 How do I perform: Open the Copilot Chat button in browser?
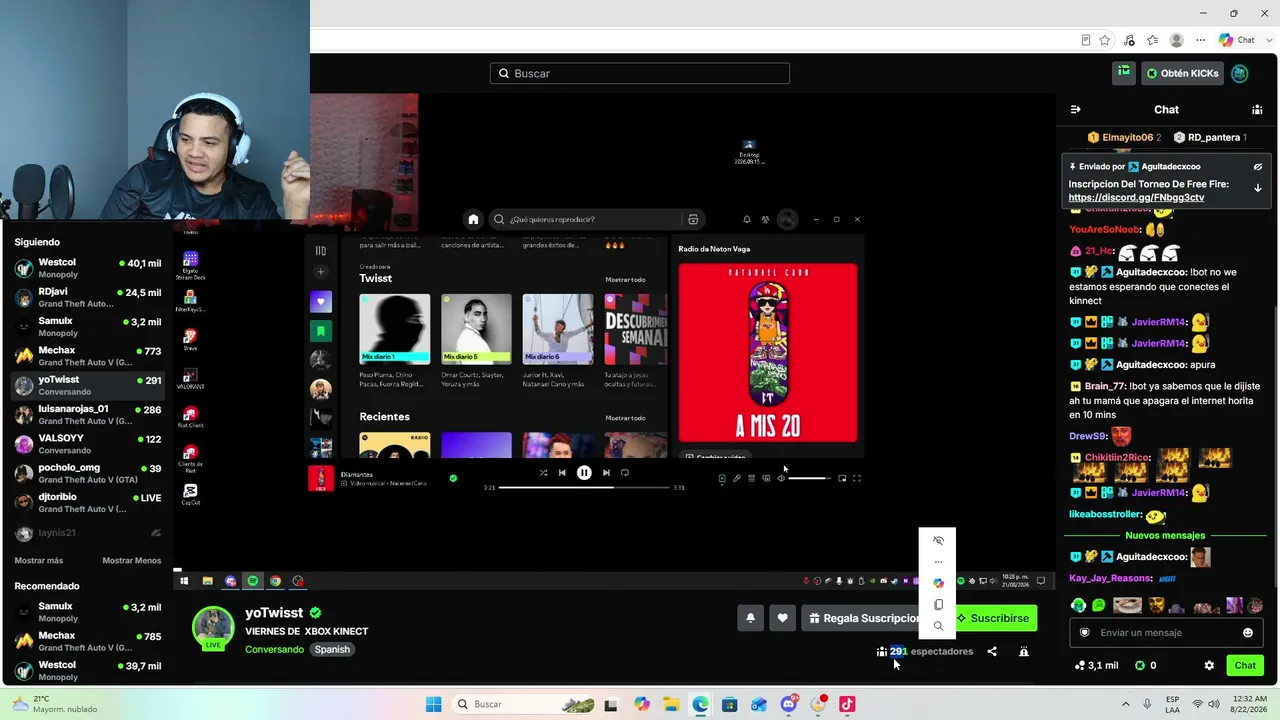coord(1237,40)
